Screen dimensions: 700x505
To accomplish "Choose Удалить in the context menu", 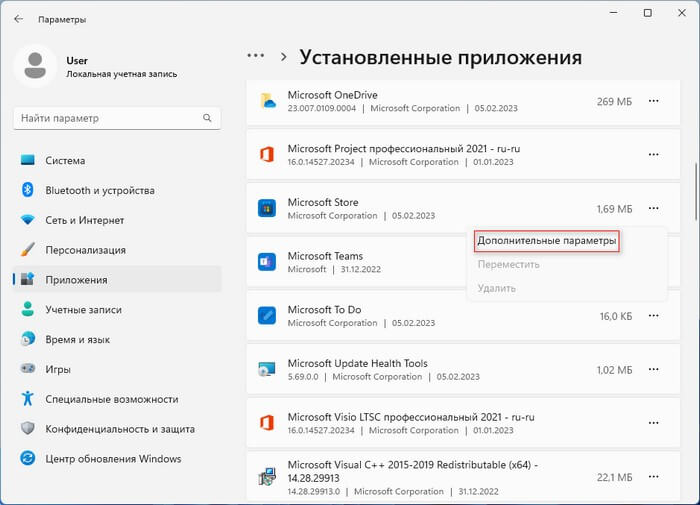I will pyautogui.click(x=496, y=288).
